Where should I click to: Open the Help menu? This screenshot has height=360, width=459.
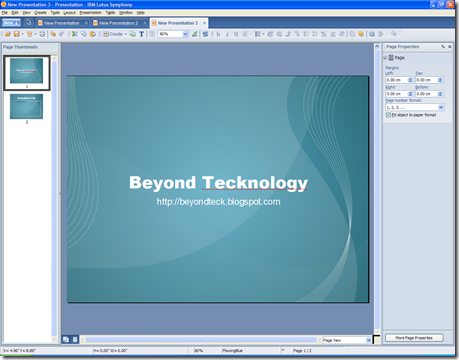141,13
